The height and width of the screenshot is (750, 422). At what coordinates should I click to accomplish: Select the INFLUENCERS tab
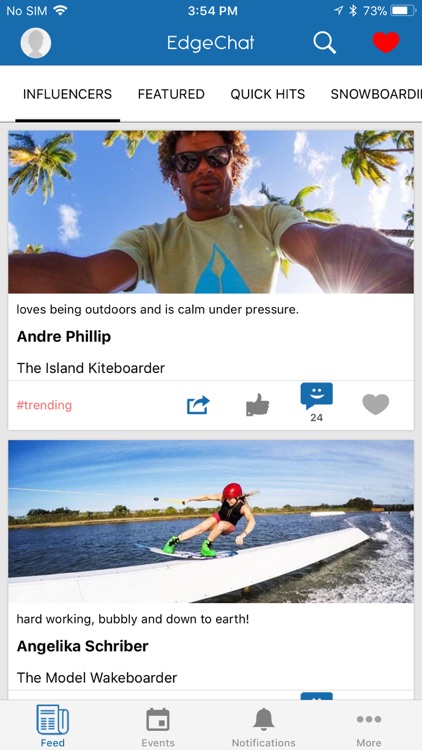coord(67,94)
